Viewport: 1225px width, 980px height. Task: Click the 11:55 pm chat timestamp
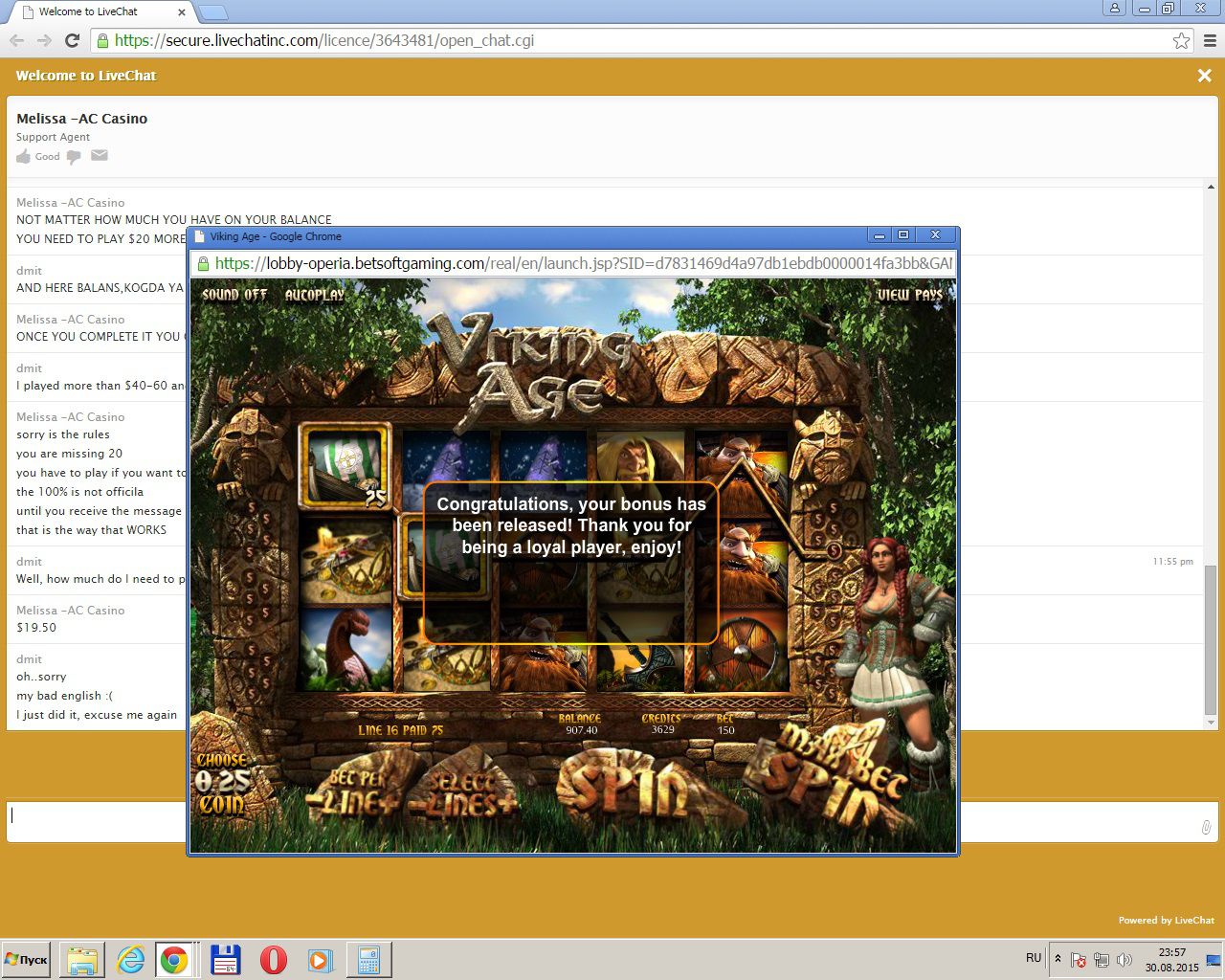tap(1173, 562)
